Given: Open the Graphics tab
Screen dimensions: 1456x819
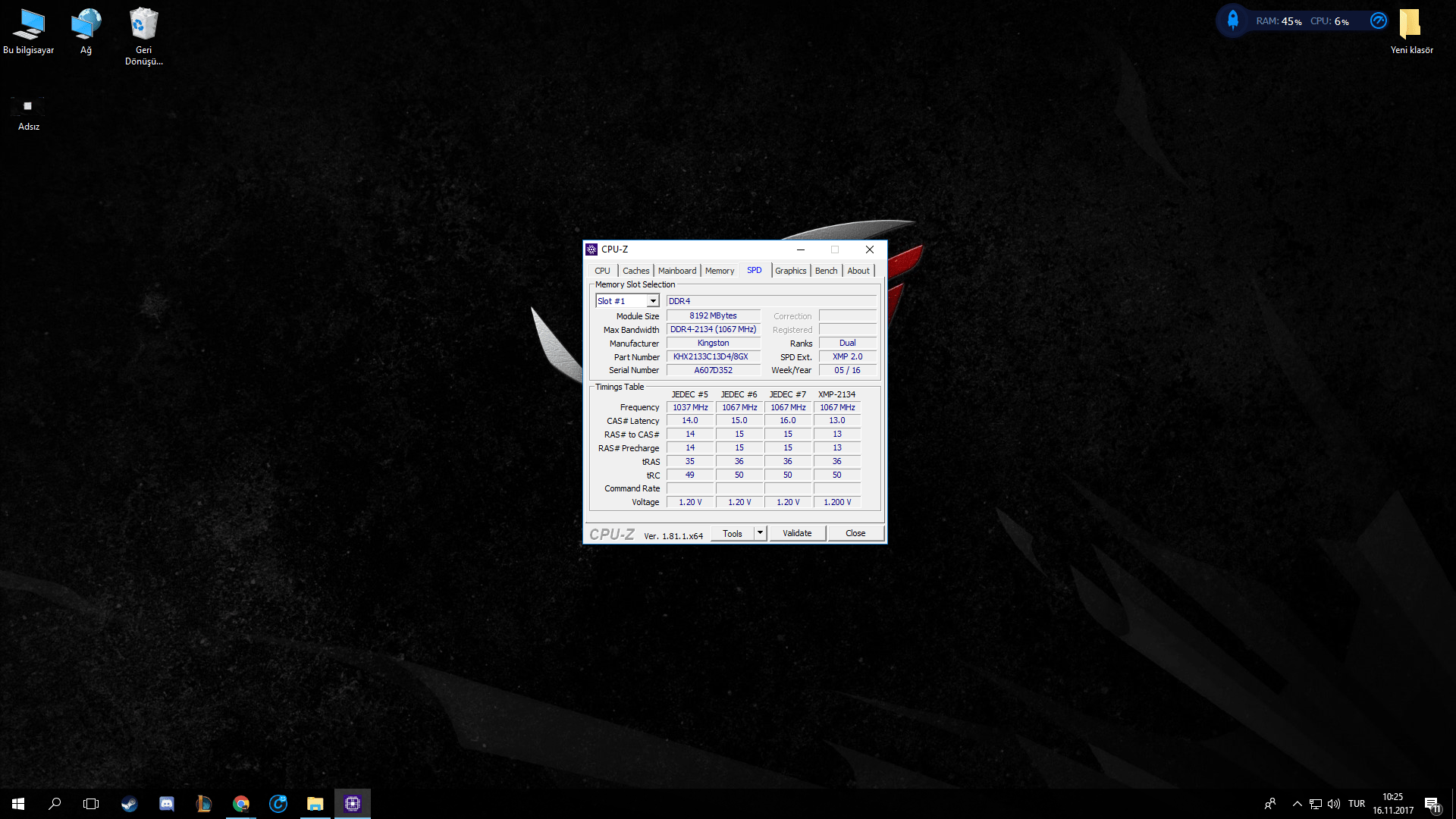Looking at the screenshot, I should pyautogui.click(x=790, y=271).
